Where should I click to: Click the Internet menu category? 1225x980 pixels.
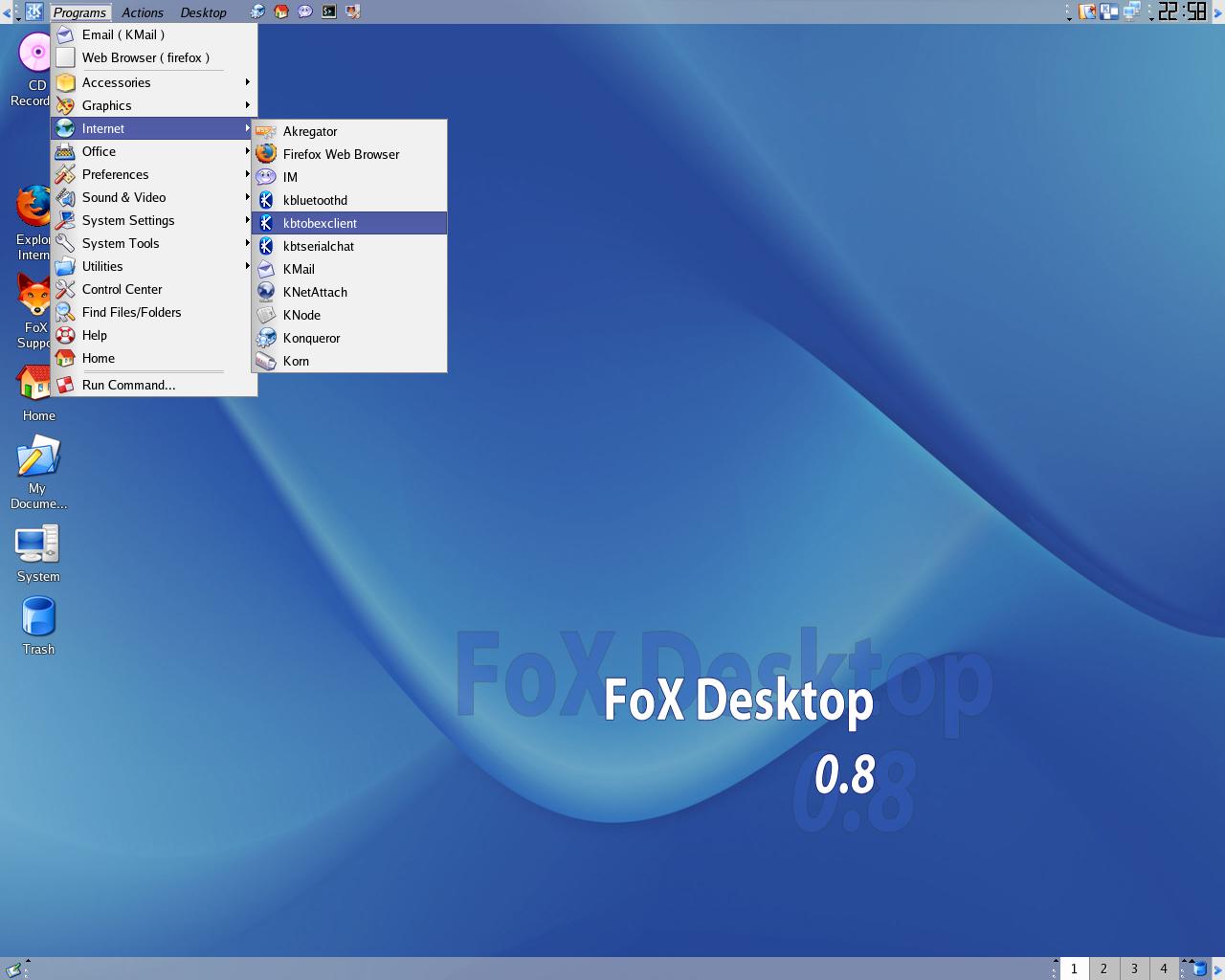click(154, 128)
